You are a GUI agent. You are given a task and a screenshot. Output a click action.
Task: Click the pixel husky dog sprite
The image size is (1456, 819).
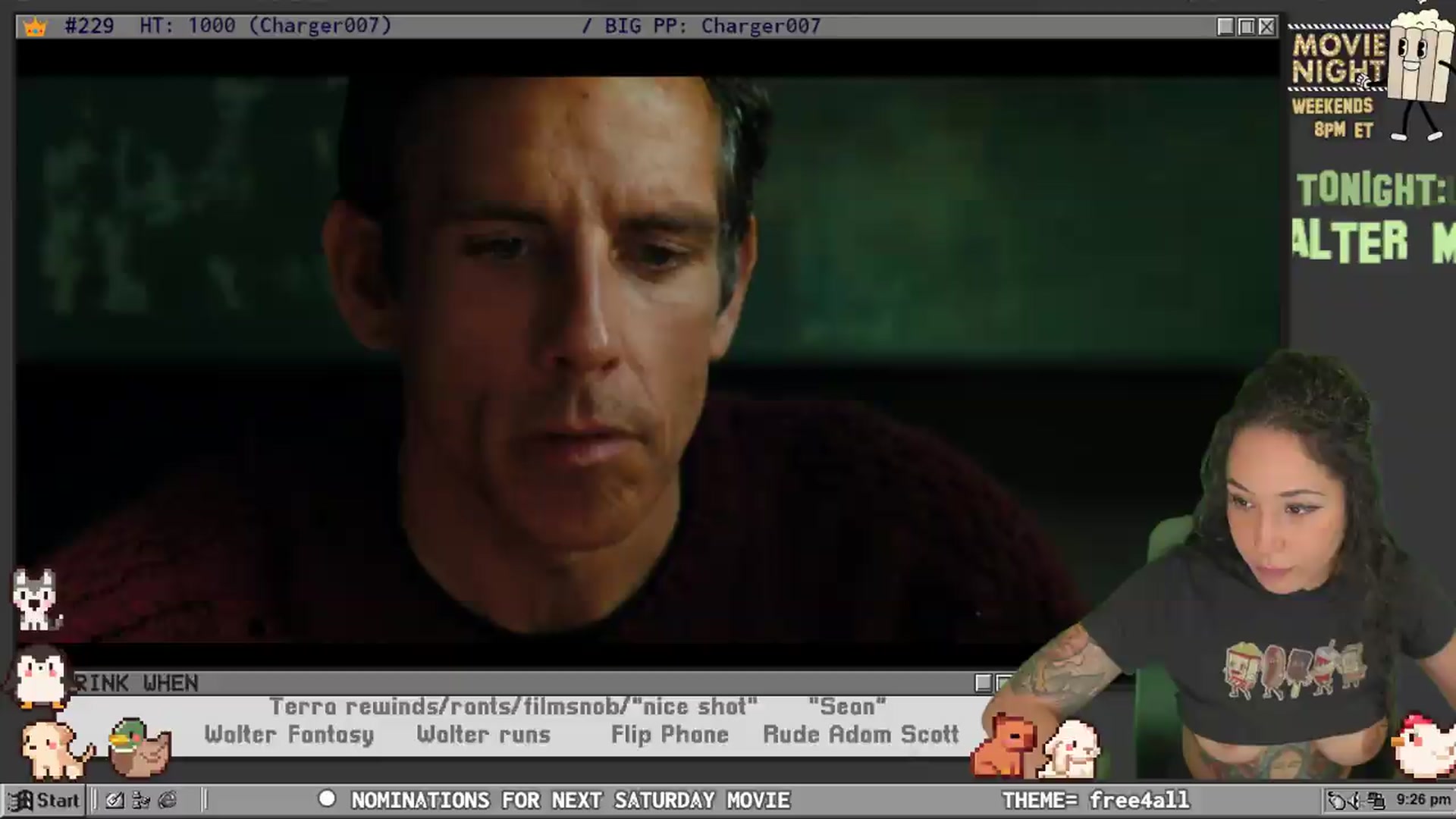(36, 600)
